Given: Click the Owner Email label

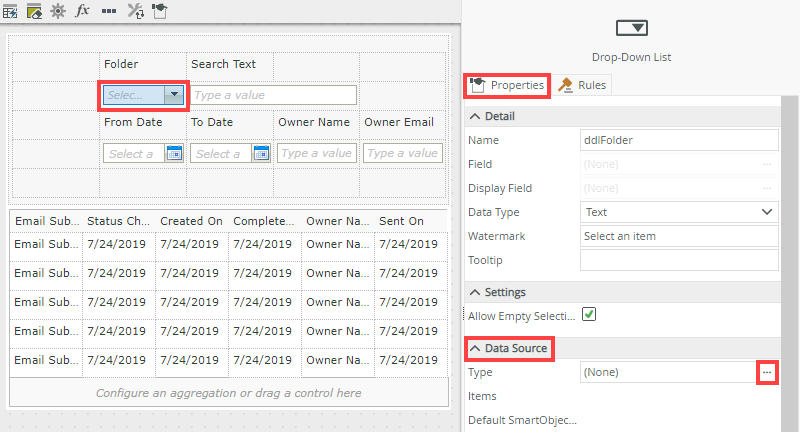Looking at the screenshot, I should [399, 122].
